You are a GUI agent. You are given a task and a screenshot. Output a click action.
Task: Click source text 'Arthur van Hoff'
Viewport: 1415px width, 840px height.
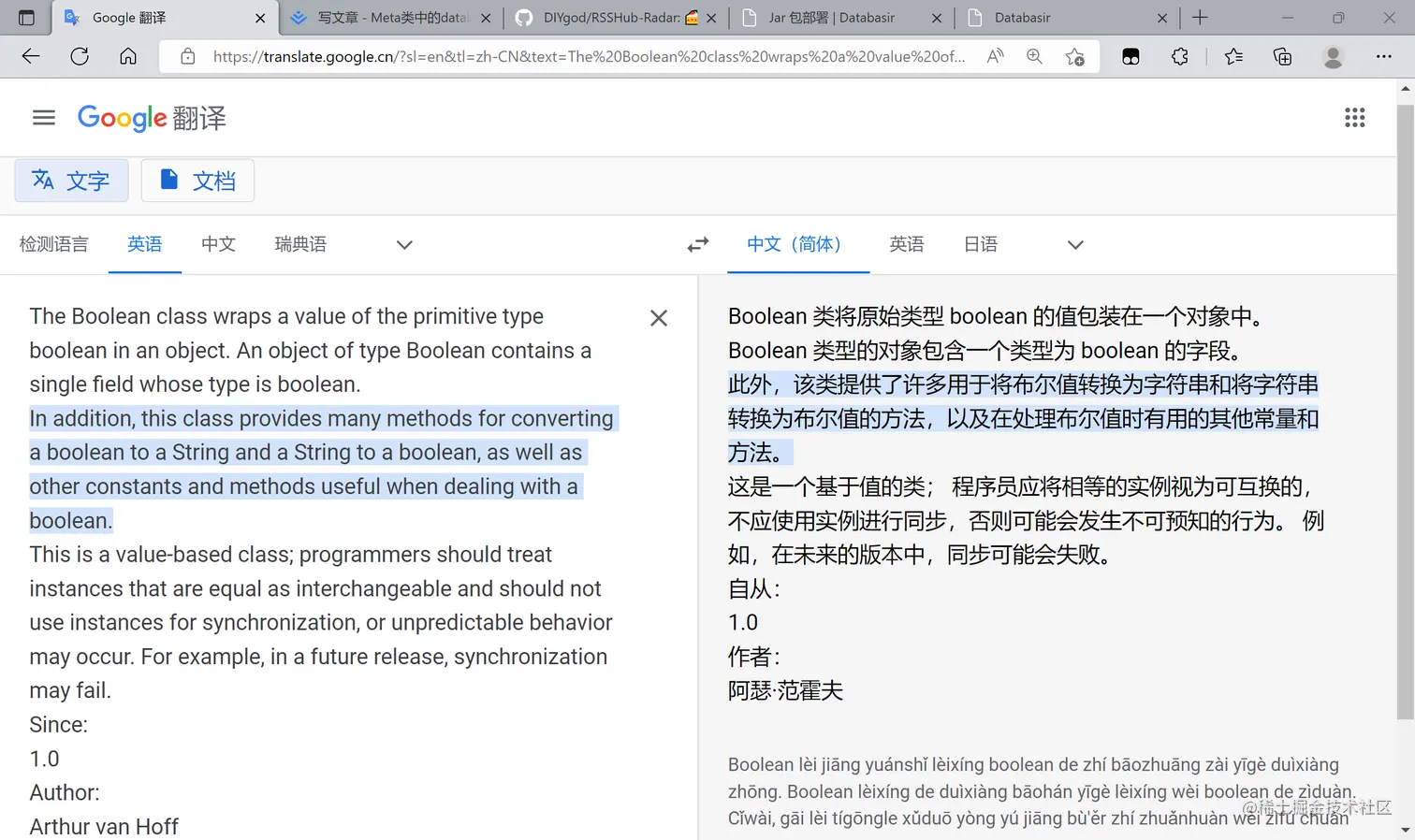pyautogui.click(x=104, y=827)
